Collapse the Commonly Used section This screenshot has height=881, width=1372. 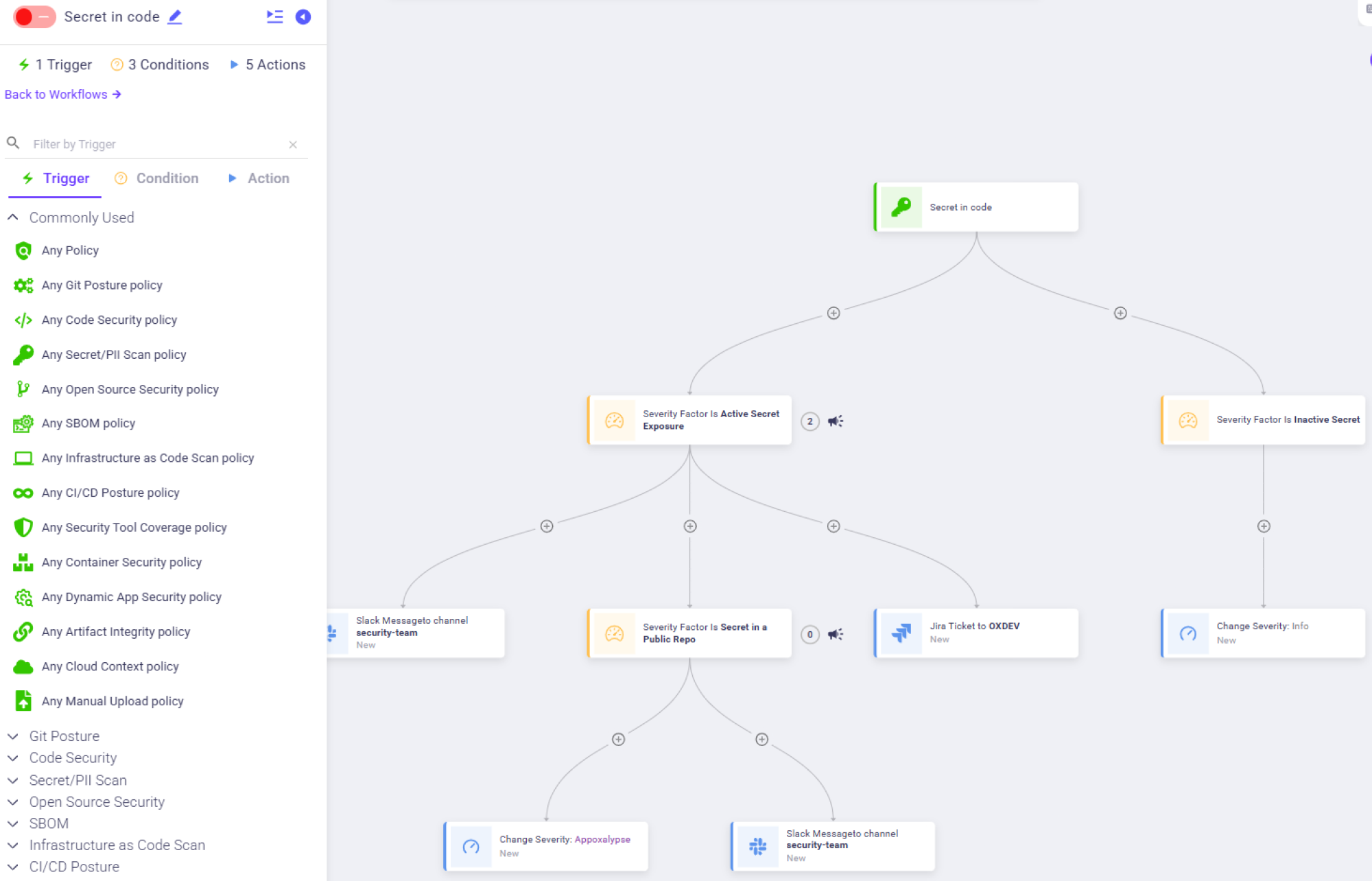13,218
